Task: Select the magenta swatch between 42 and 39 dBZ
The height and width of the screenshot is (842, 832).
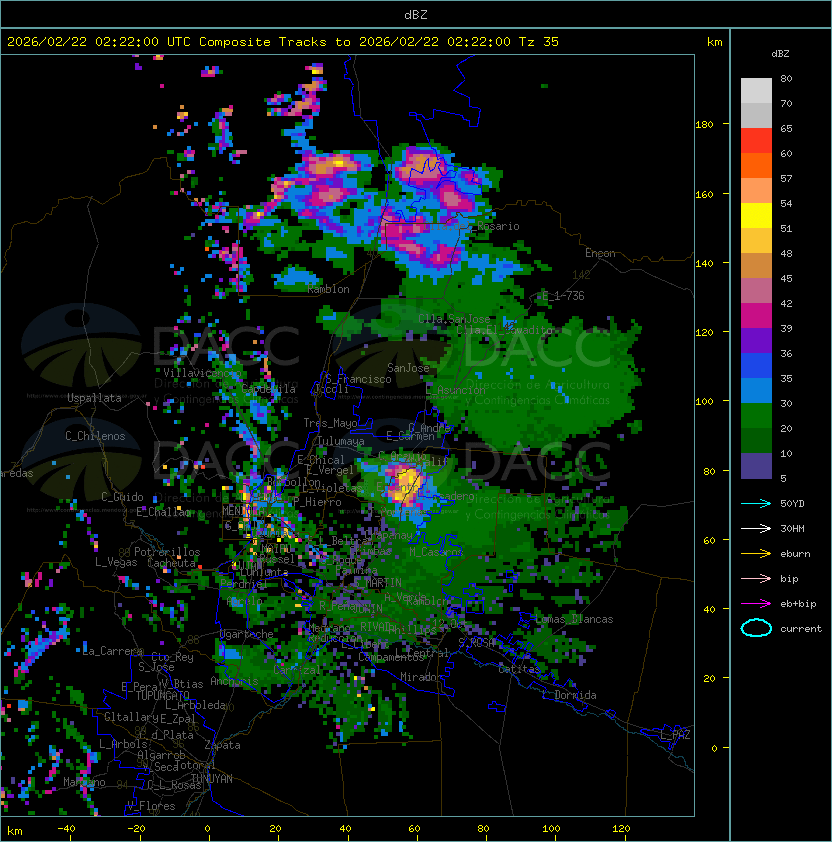Action: 756,316
